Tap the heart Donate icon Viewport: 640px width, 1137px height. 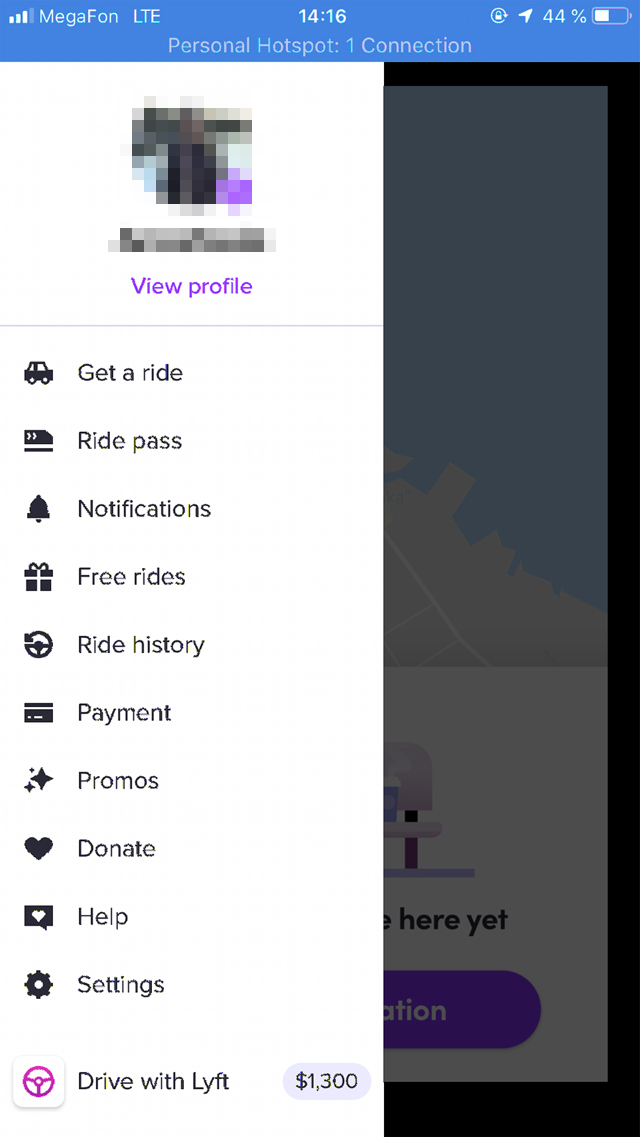coord(38,848)
